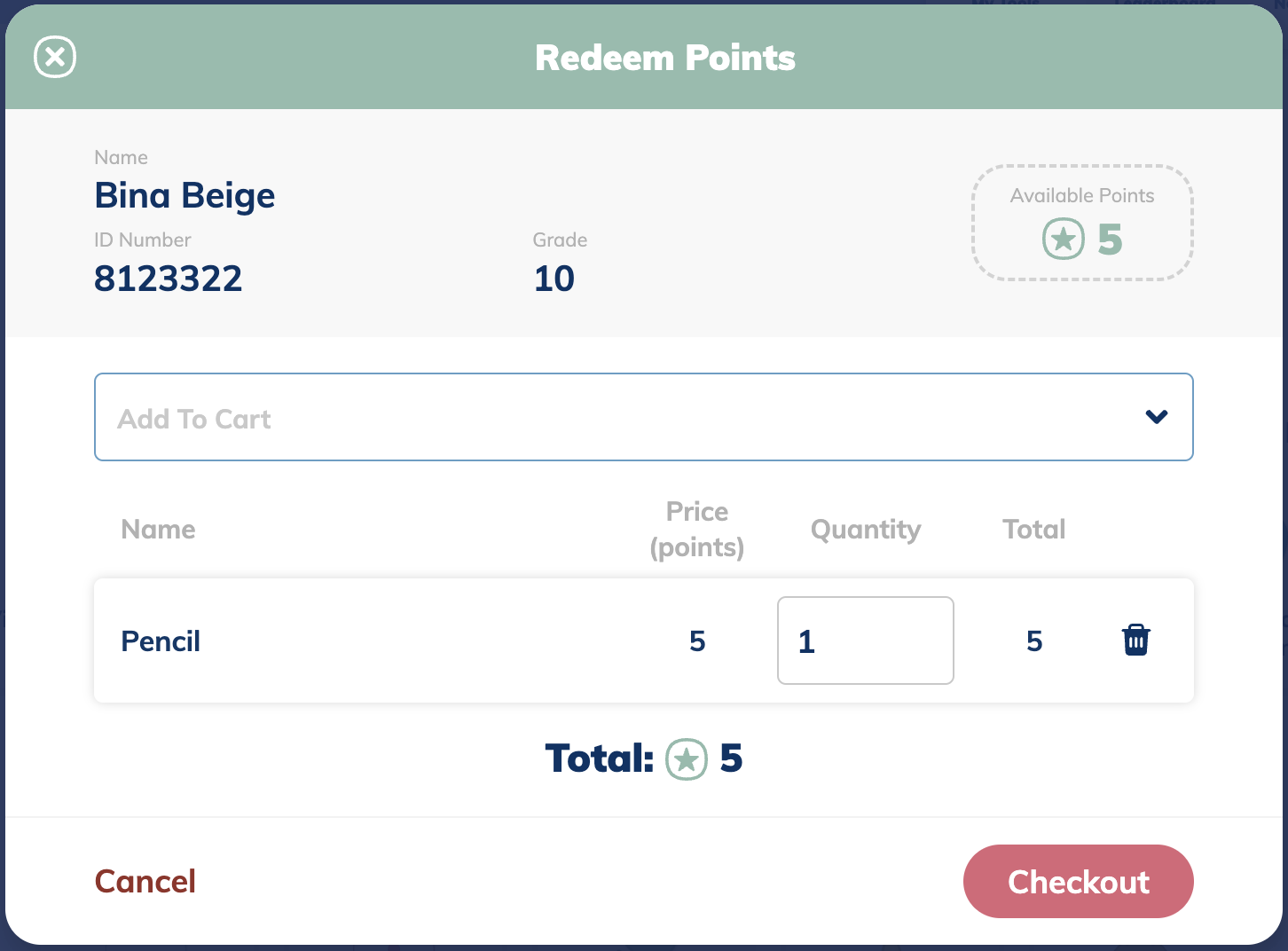The height and width of the screenshot is (951, 1288).
Task: Click the ID Number 8123322
Action: point(169,278)
